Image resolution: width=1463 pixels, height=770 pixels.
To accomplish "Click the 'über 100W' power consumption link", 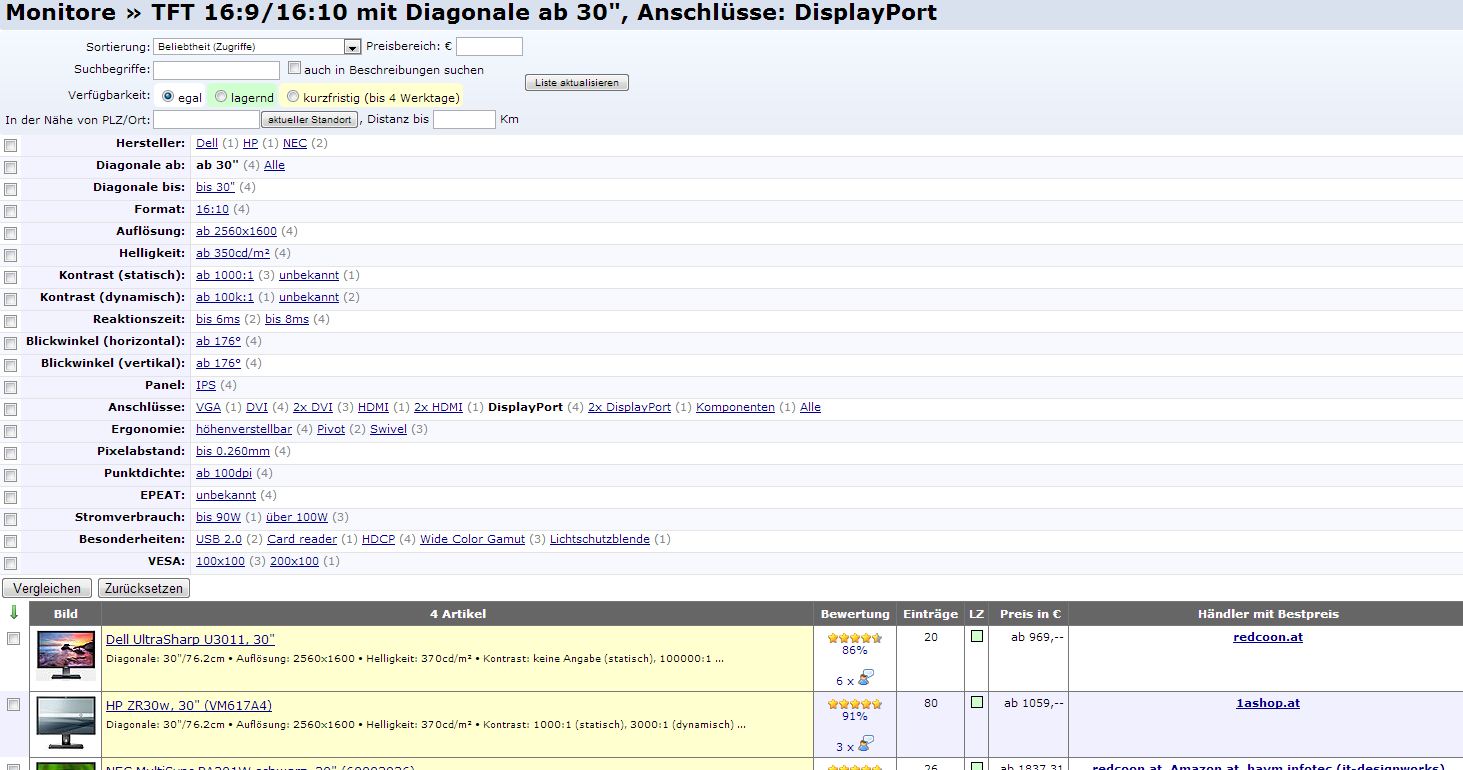I will point(297,517).
